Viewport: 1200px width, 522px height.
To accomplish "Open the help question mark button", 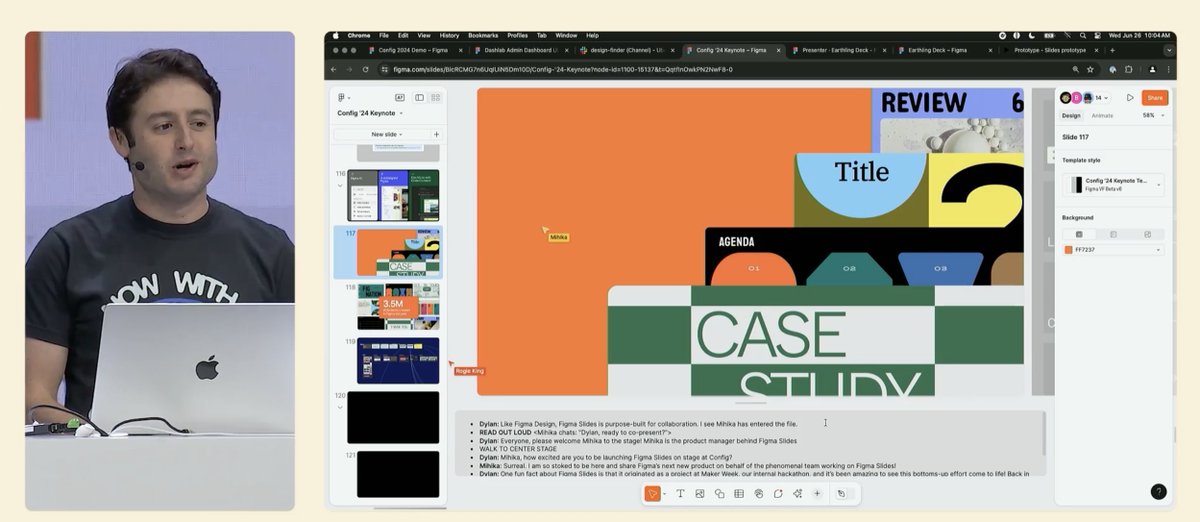I will pos(1158,491).
